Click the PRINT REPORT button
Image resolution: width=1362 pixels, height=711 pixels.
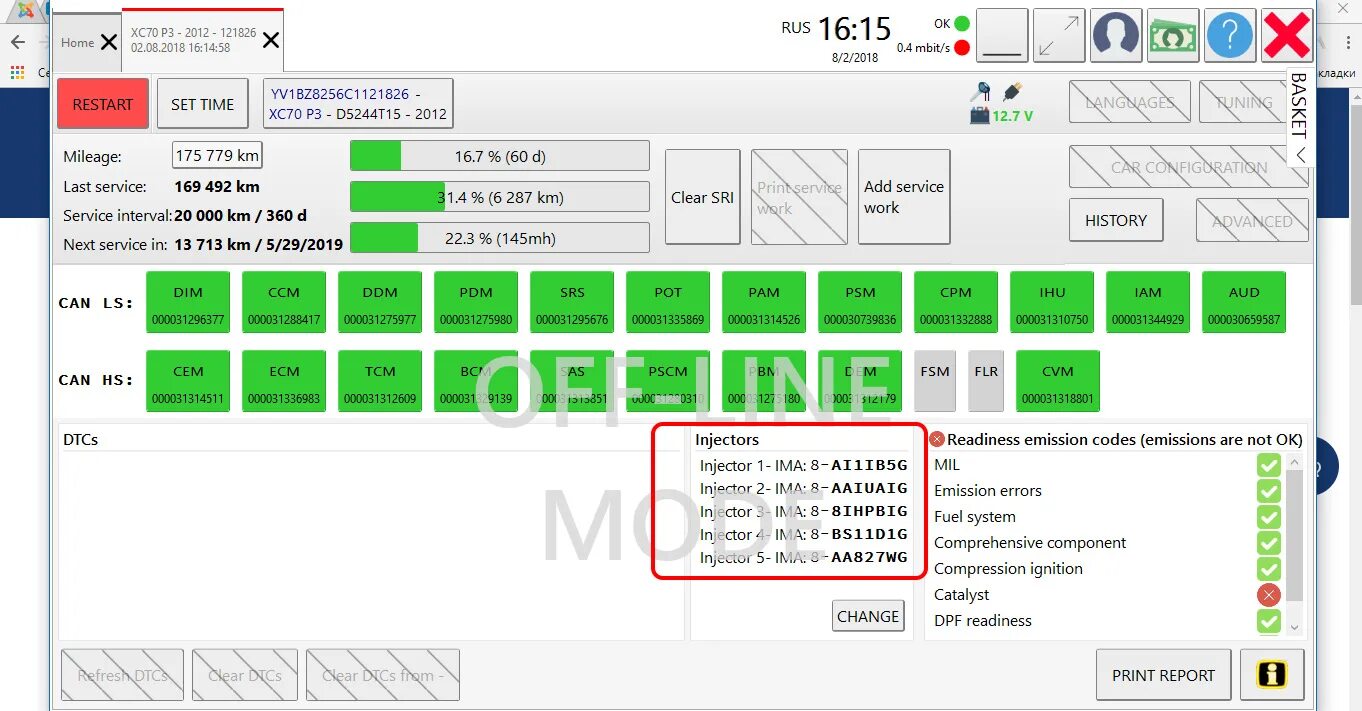pos(1163,675)
